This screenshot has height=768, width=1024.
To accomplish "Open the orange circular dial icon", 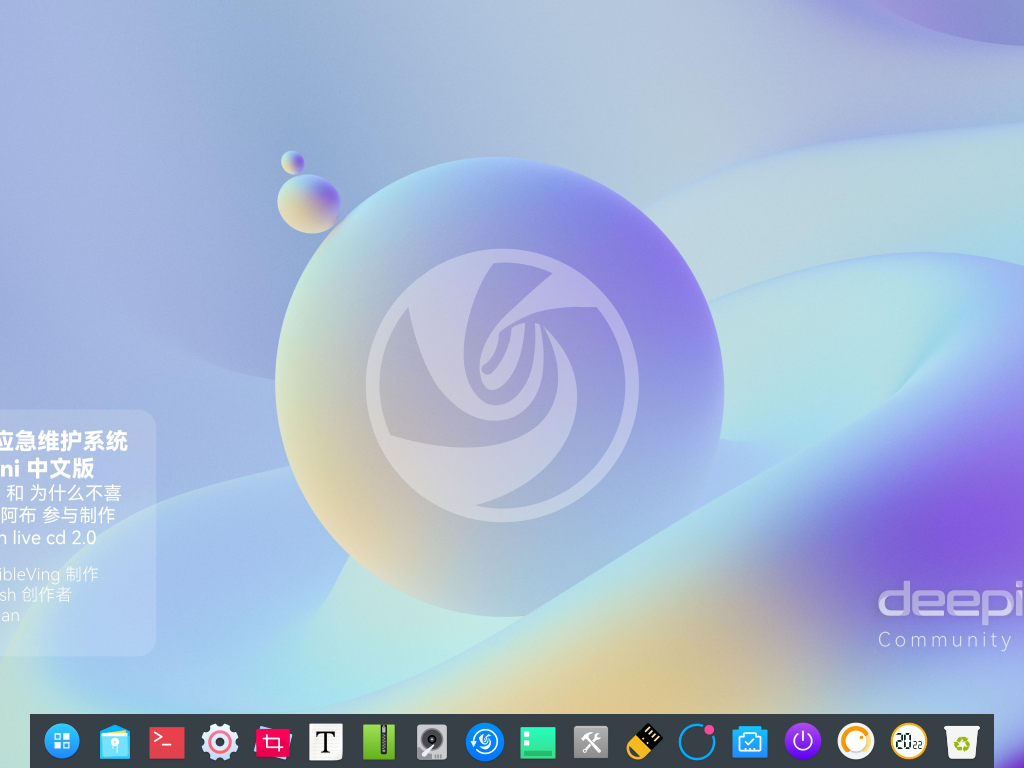I will point(856,742).
